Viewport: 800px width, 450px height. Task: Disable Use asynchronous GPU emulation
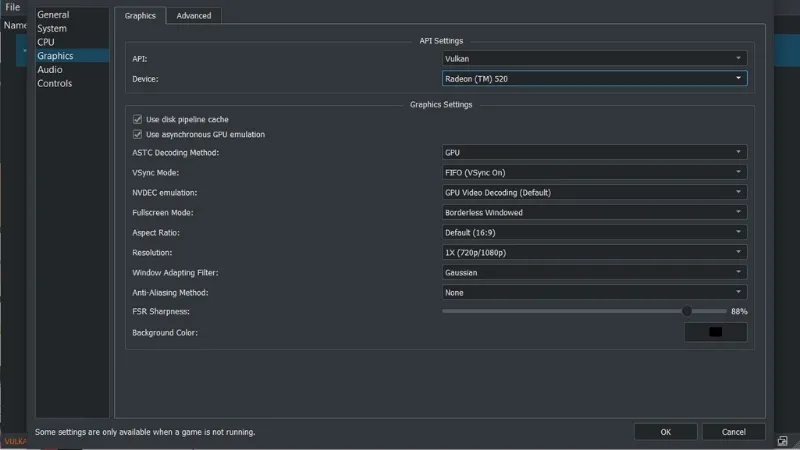[138, 134]
